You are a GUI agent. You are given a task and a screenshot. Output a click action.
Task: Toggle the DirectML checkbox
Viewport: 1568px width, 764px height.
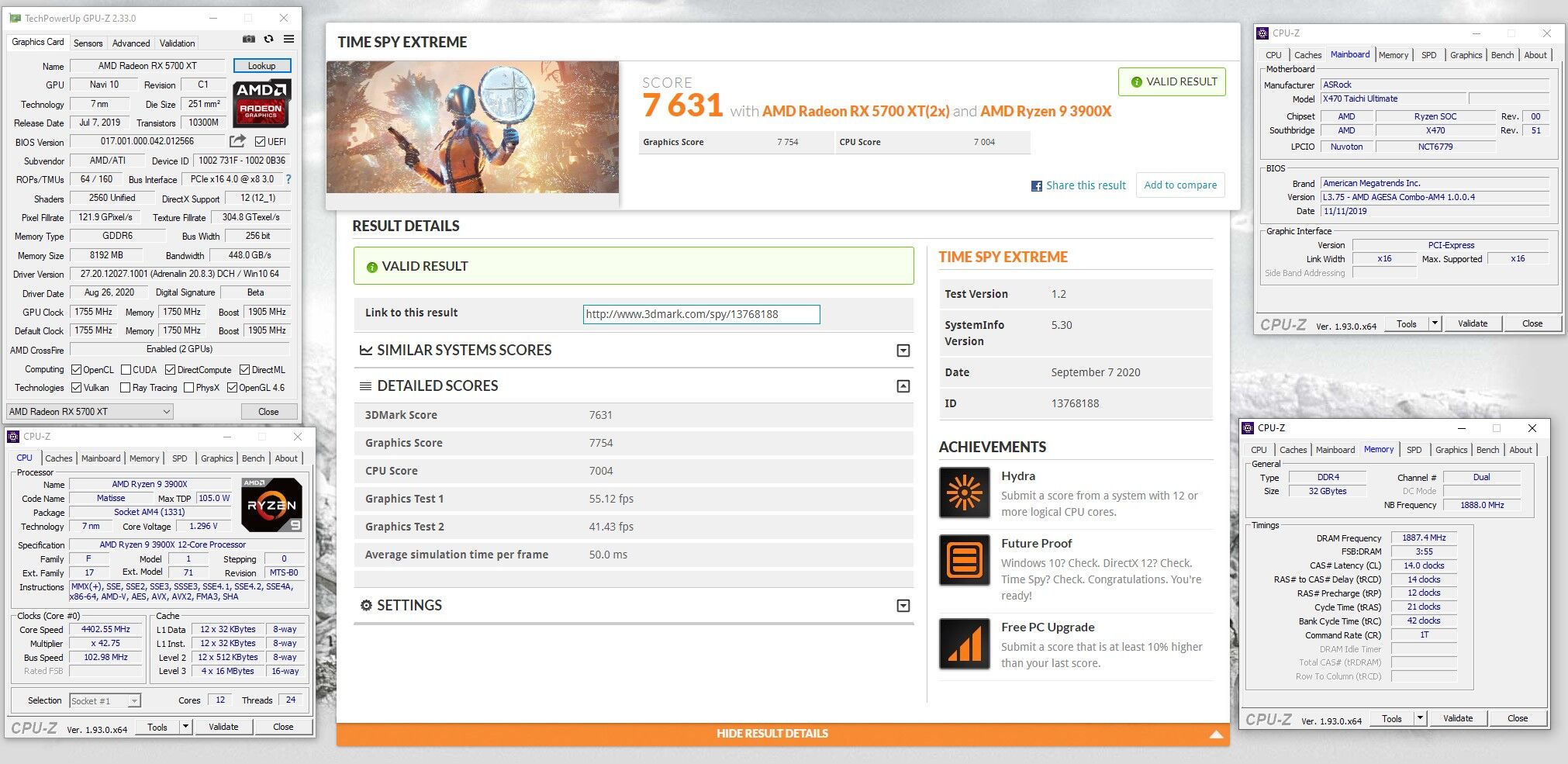(x=244, y=370)
